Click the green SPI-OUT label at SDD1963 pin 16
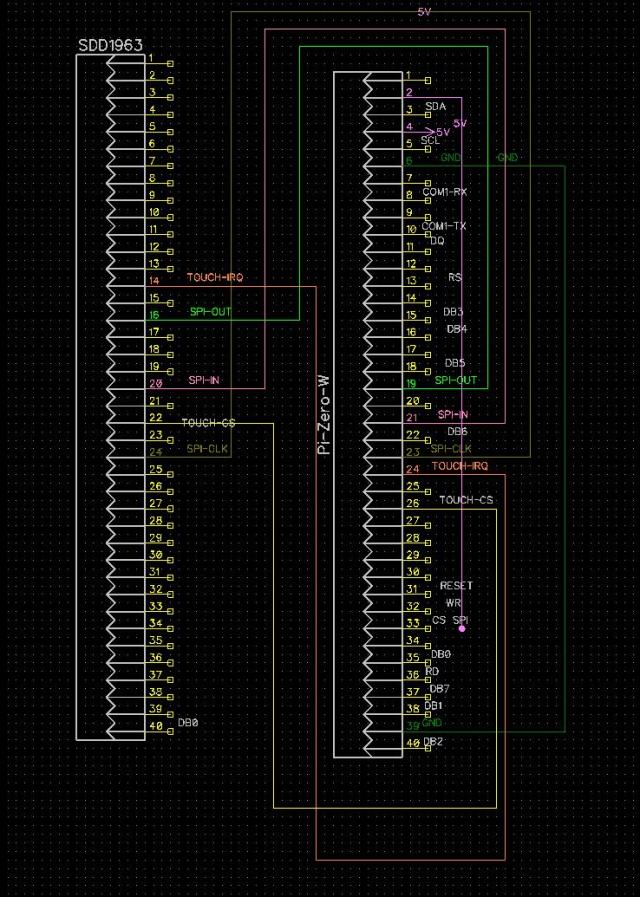 click(x=211, y=312)
